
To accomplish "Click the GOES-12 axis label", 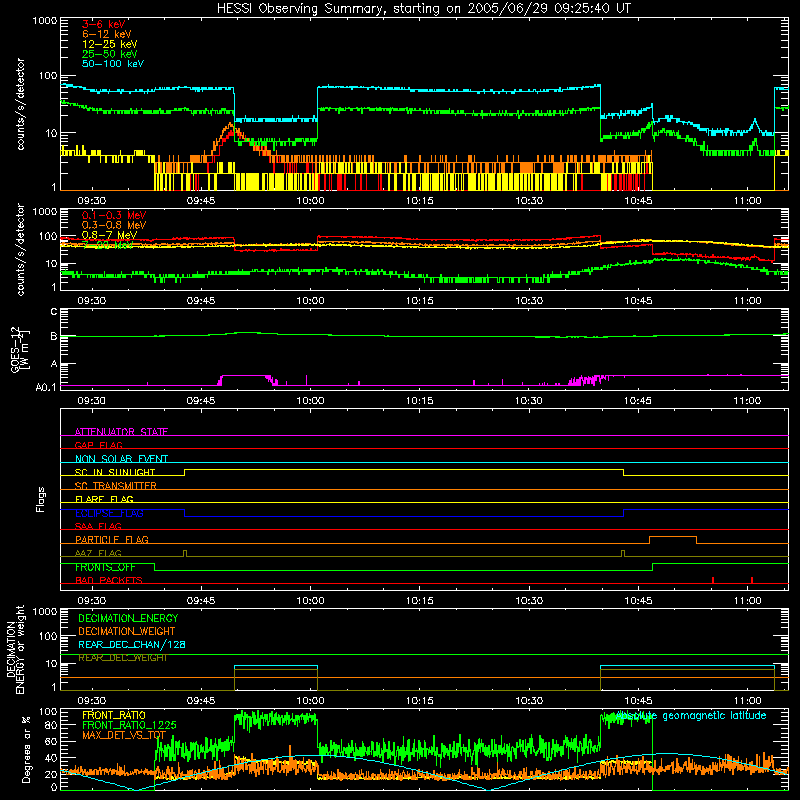I will click(20, 349).
